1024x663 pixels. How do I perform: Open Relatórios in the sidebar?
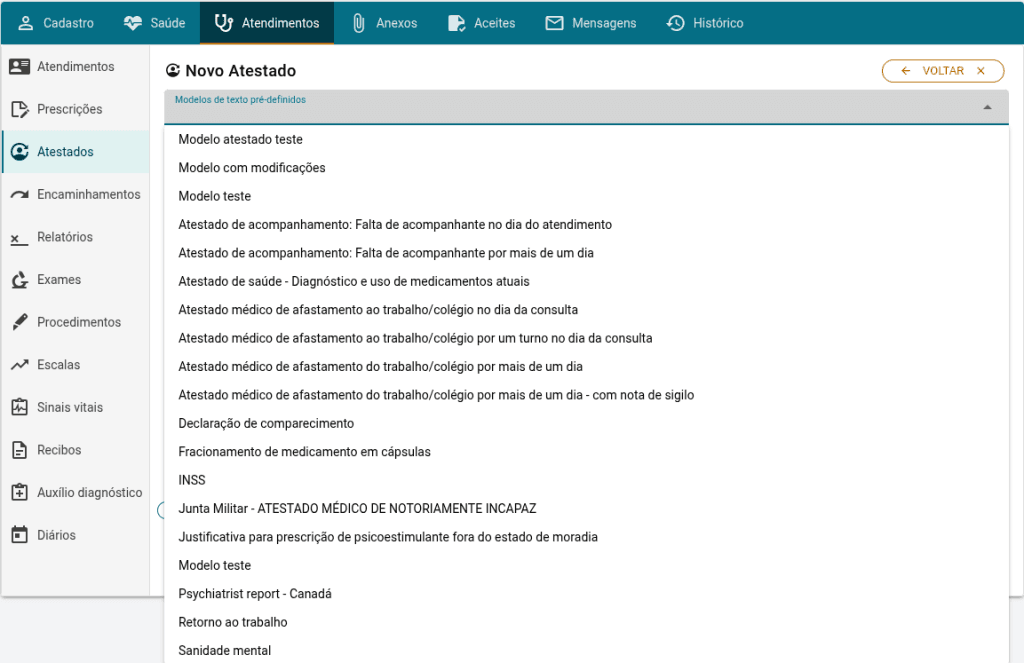(x=76, y=237)
